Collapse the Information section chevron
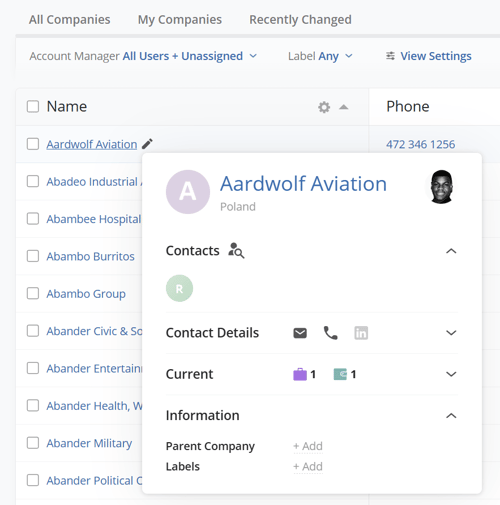 point(451,415)
